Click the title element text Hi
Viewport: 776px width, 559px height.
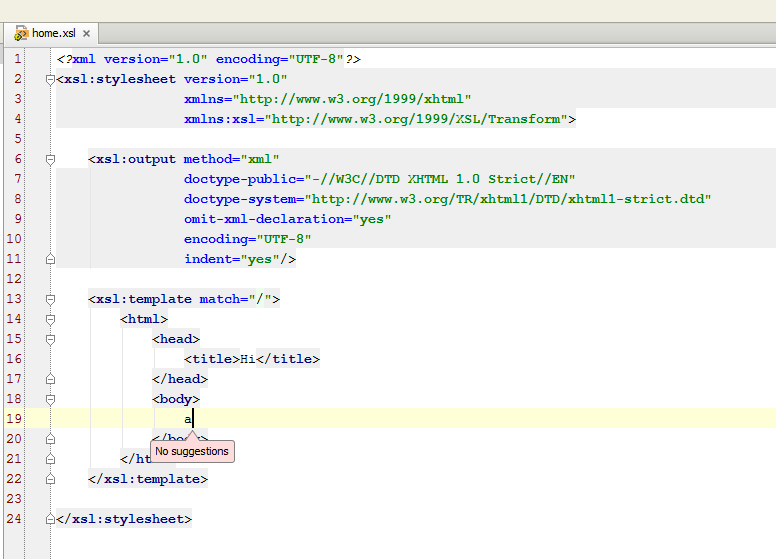tap(247, 359)
